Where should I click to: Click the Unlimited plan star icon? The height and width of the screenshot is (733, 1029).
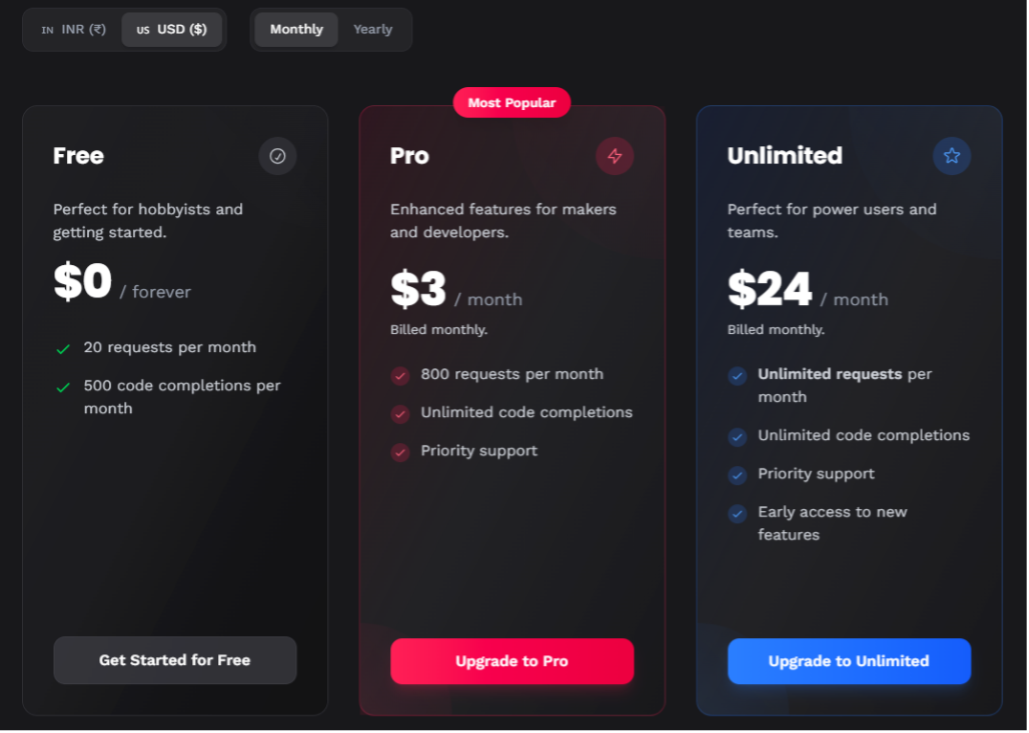point(952,156)
